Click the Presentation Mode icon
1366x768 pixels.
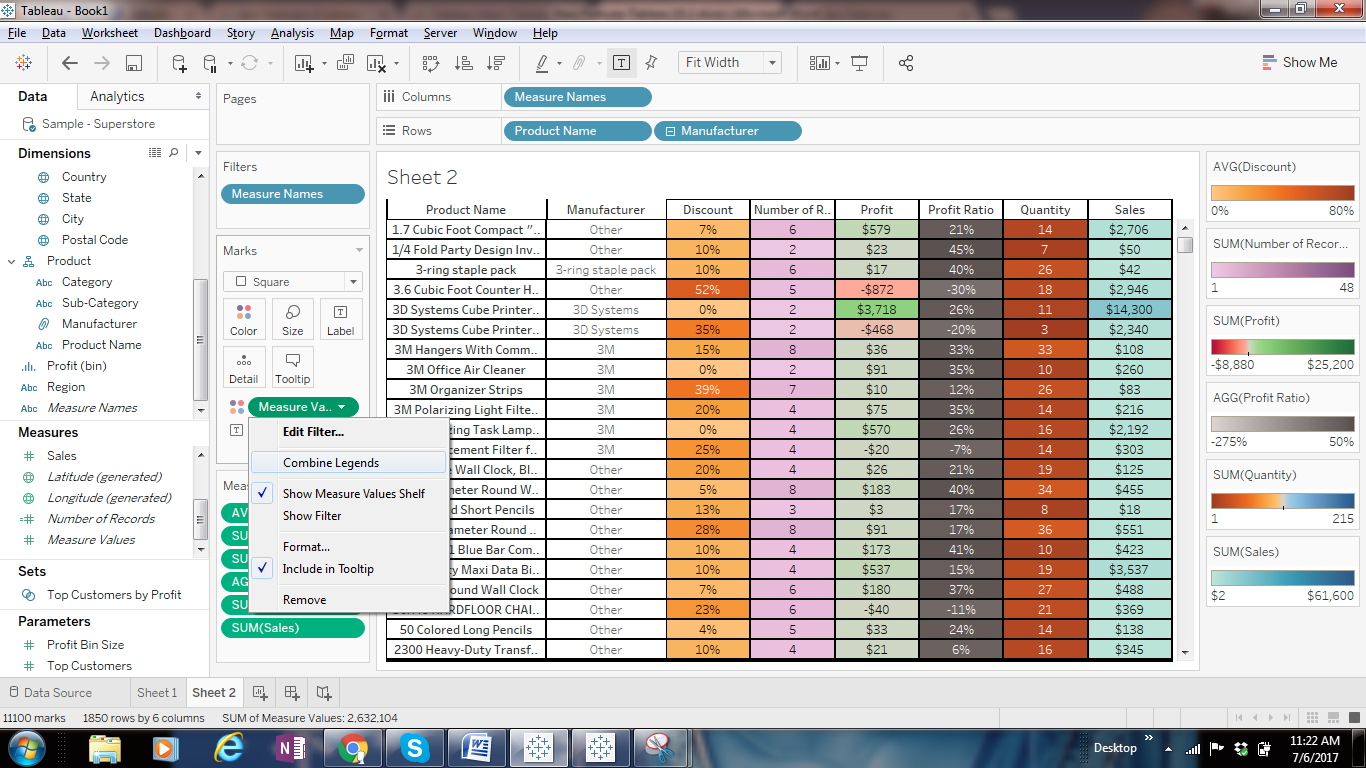859,63
